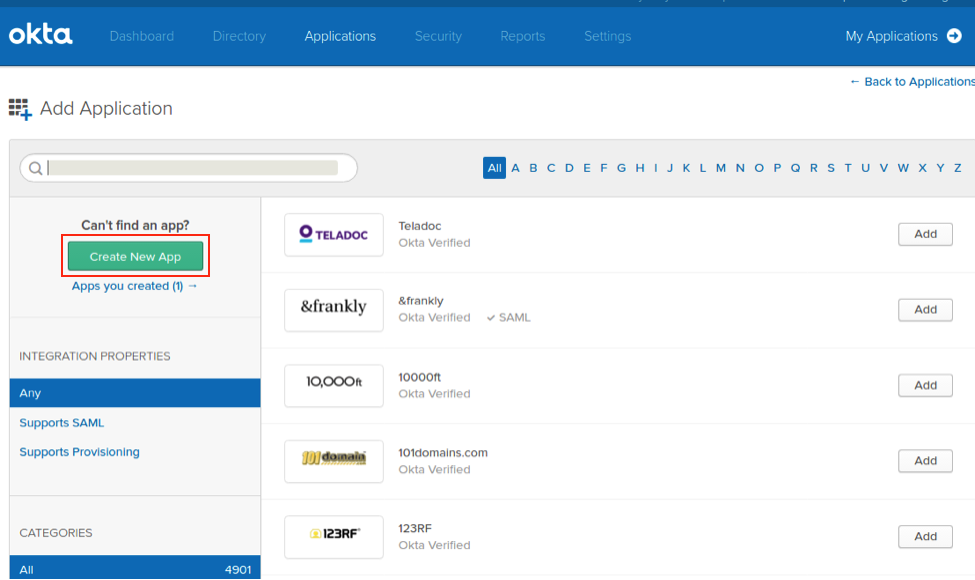Filter apps by letter V
The height and width of the screenshot is (580, 975).
click(x=884, y=168)
